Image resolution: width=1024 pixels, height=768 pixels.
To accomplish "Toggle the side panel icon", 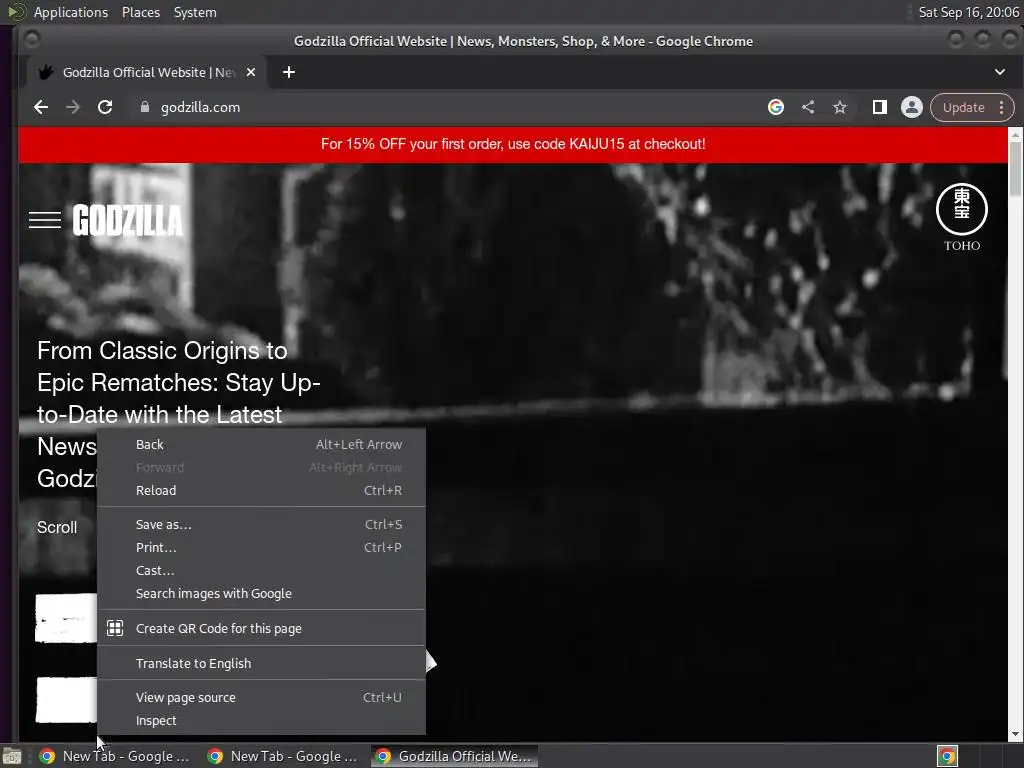I will 880,107.
